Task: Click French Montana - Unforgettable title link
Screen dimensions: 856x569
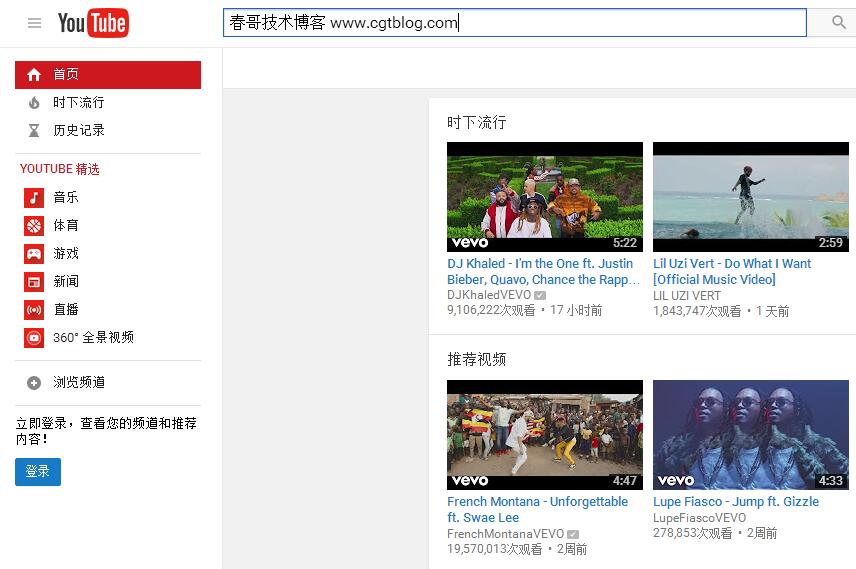Action: tap(538, 510)
